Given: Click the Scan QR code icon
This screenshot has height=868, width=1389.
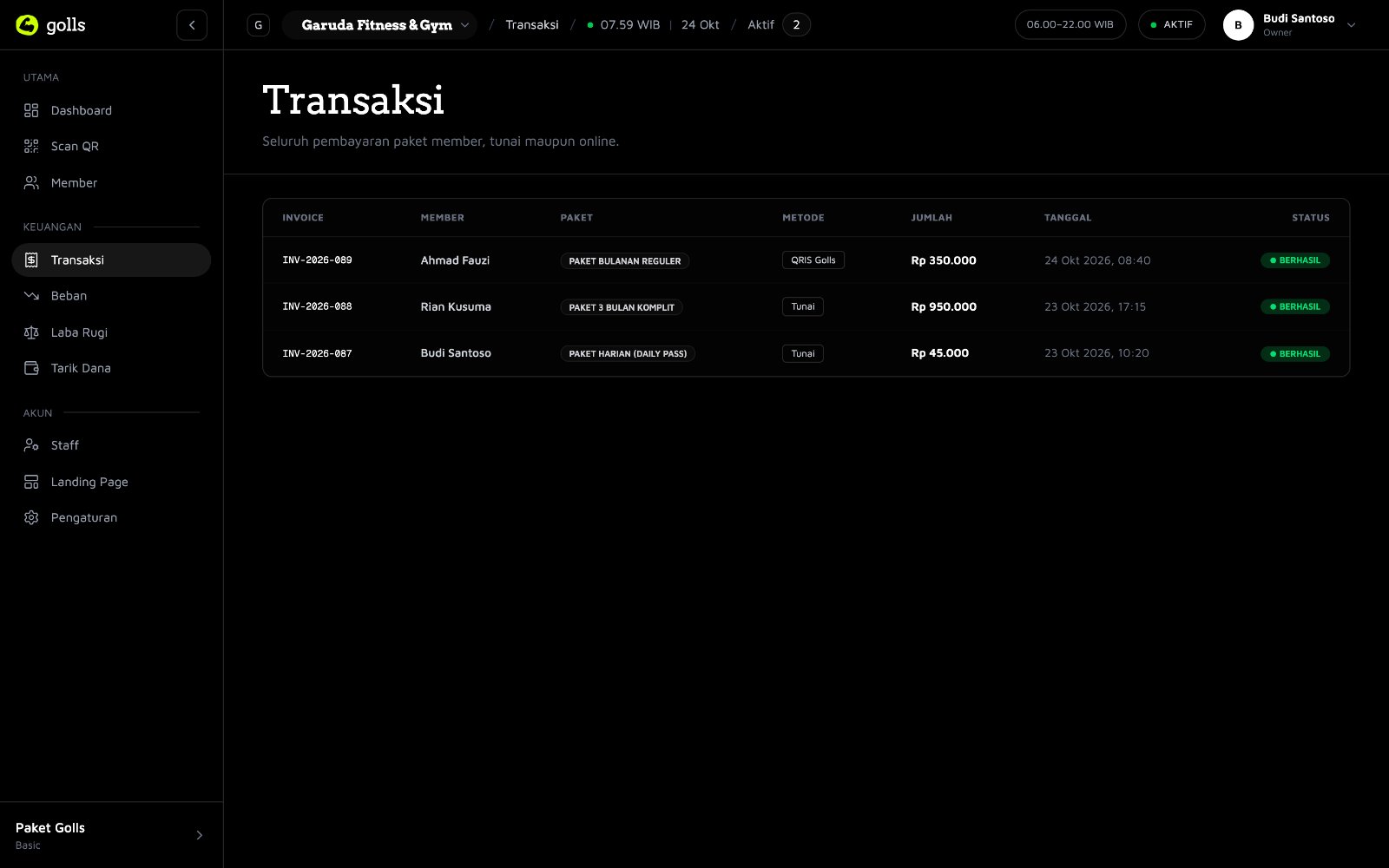Looking at the screenshot, I should pyautogui.click(x=31, y=147).
